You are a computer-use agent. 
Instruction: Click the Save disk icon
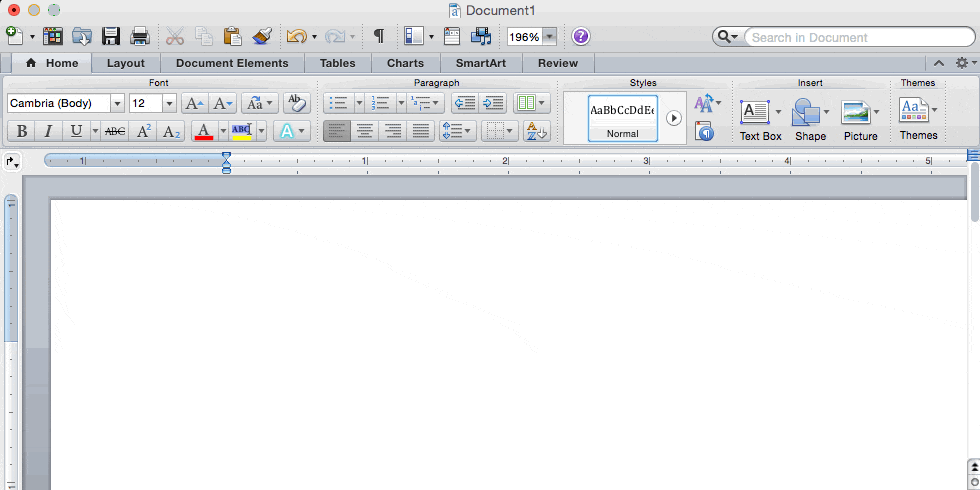point(110,37)
